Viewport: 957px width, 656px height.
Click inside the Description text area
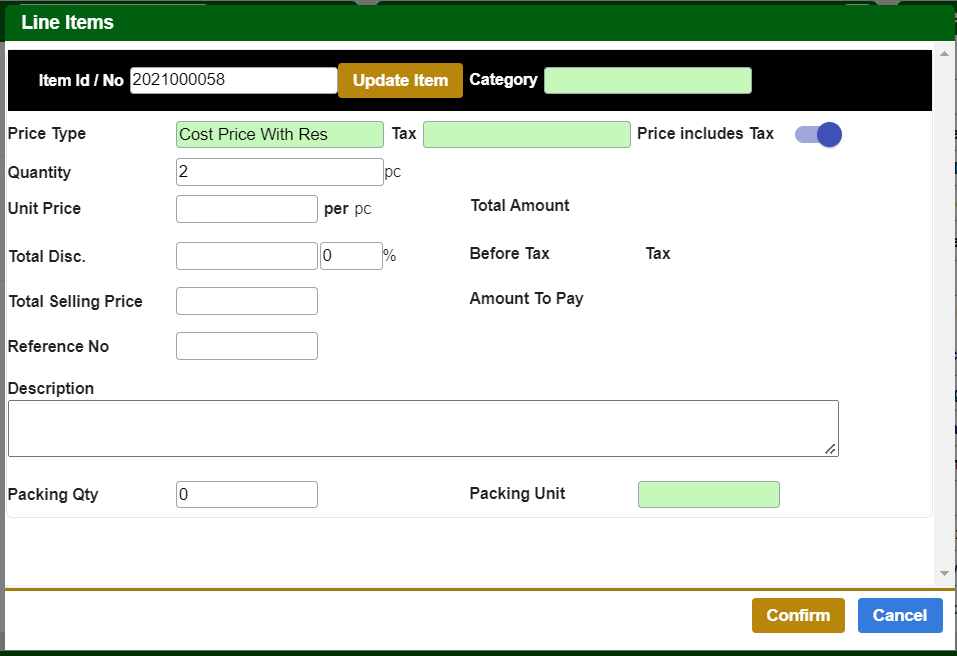click(x=422, y=428)
